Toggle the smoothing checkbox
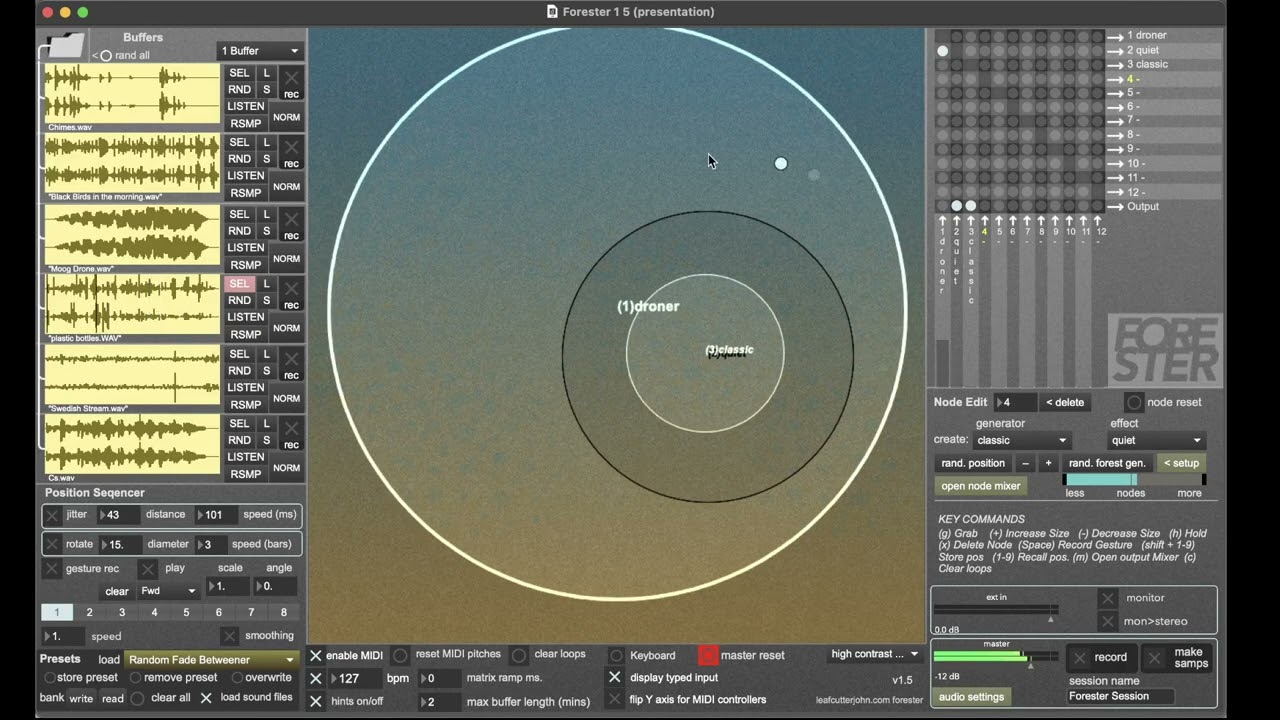 tap(230, 636)
